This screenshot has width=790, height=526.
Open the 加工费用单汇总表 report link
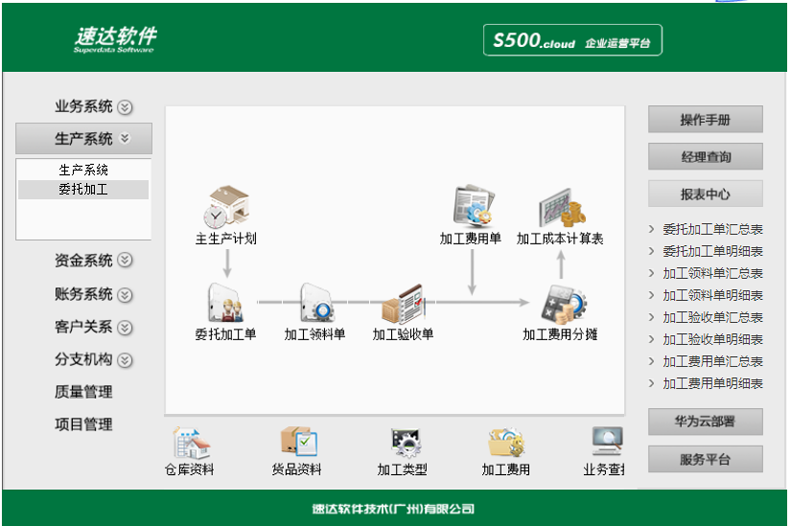pos(712,362)
